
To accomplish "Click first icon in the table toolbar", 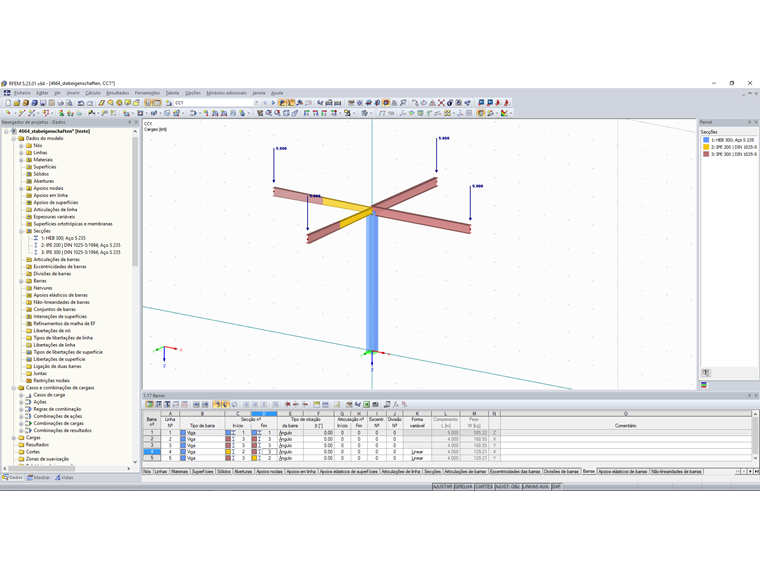I will click(149, 404).
